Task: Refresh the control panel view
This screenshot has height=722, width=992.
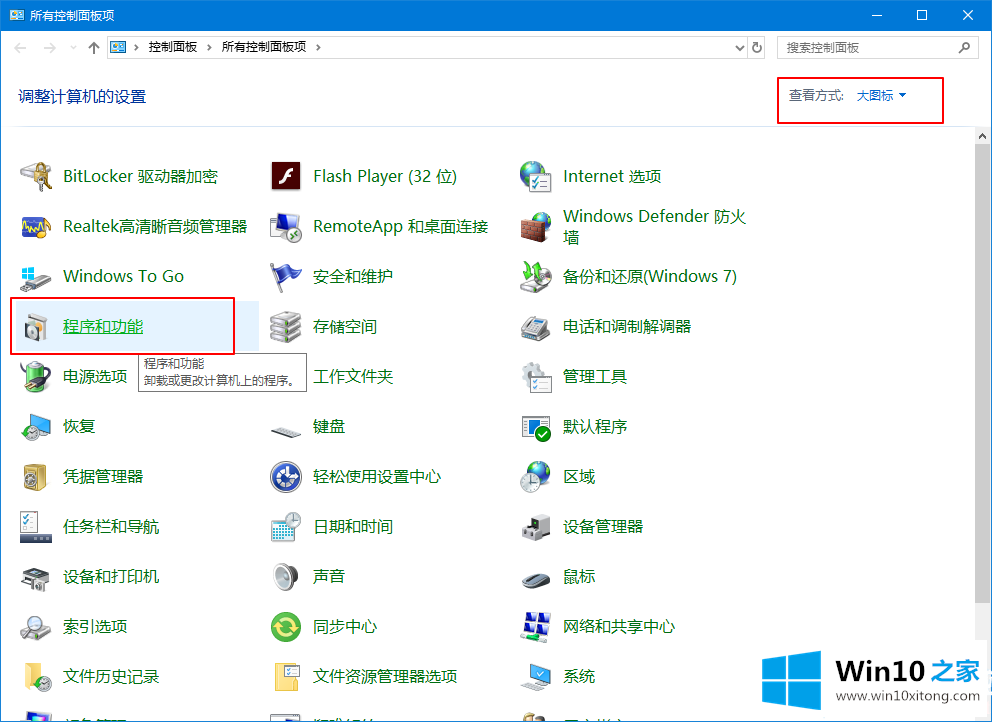Action: (x=757, y=47)
